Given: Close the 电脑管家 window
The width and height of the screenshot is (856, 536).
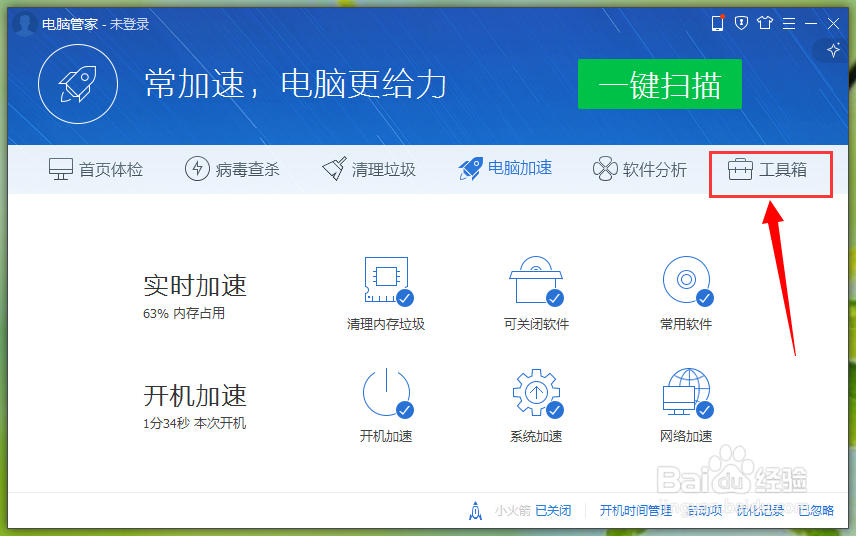Looking at the screenshot, I should point(833,23).
